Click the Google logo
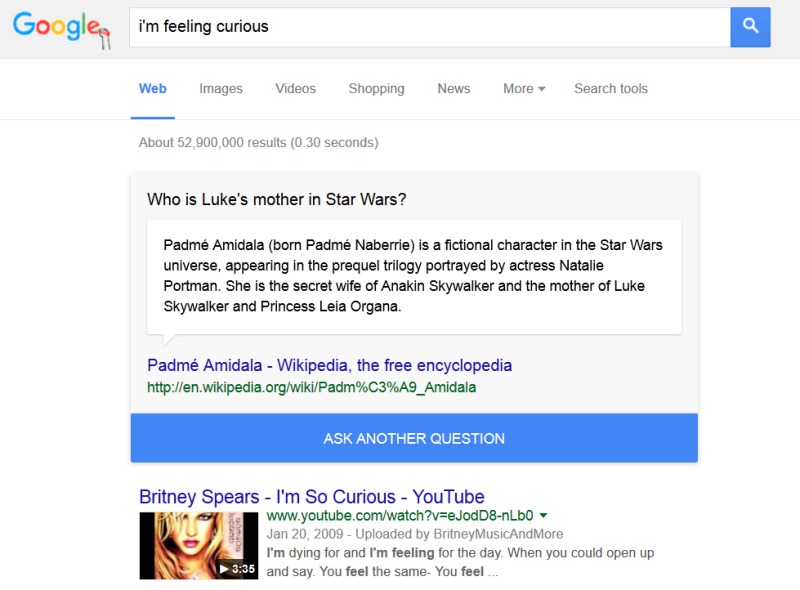The width and height of the screenshot is (800, 590). click(60, 28)
